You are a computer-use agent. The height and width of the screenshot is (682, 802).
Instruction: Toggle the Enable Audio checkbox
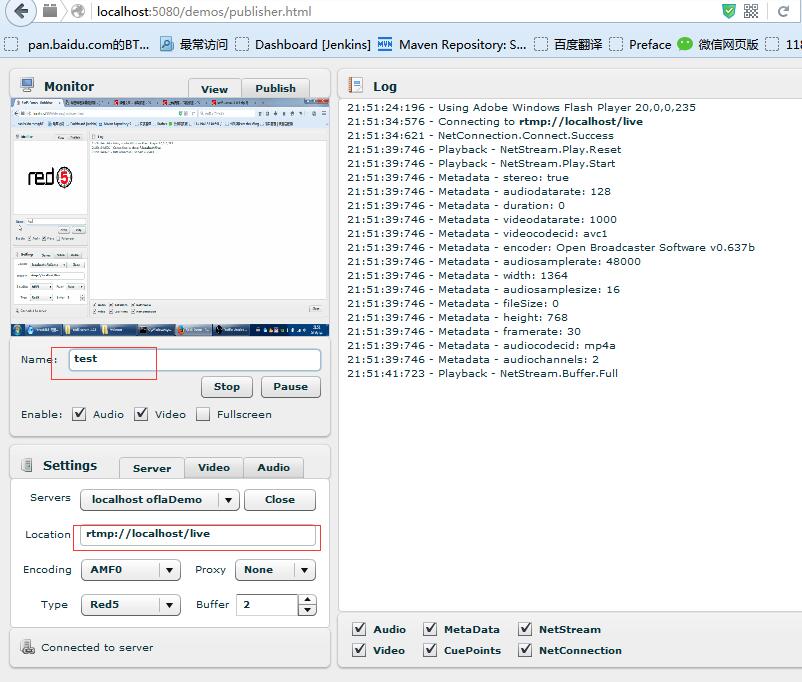pyautogui.click(x=79, y=414)
